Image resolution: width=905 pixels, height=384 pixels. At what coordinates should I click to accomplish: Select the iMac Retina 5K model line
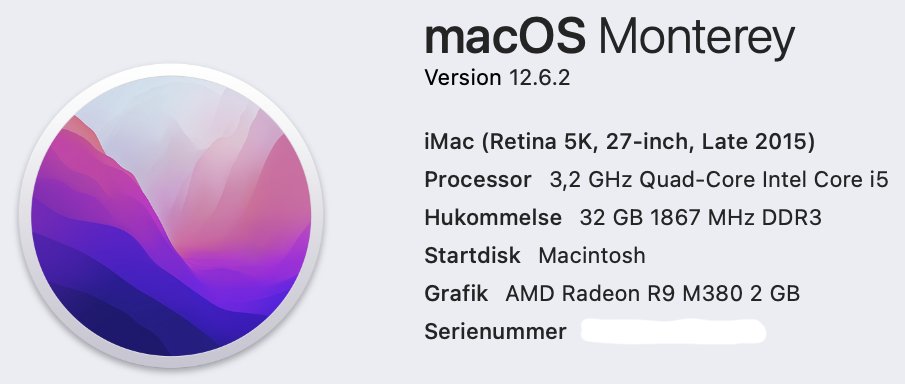point(619,142)
